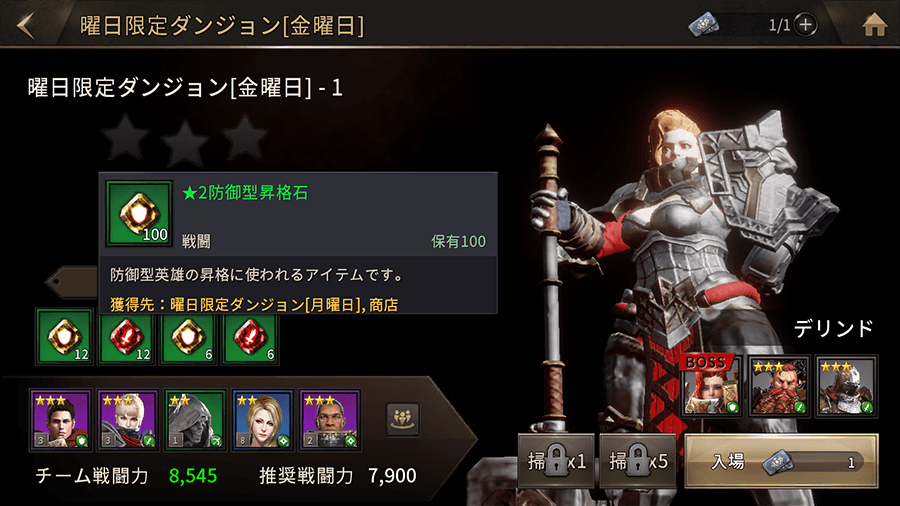This screenshot has width=900, height=506.
Task: Add dungeon tickets with the plus button
Action: click(806, 25)
